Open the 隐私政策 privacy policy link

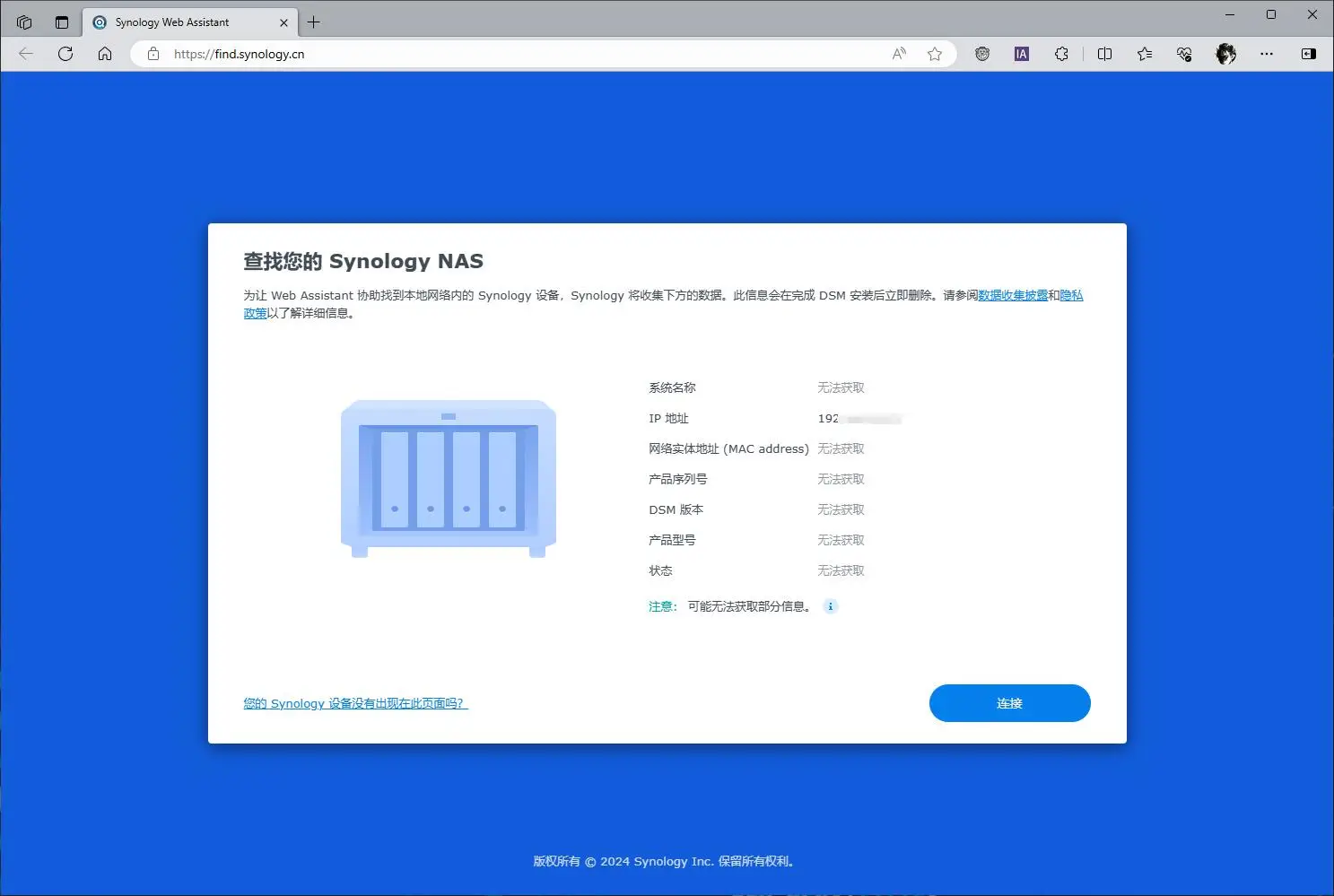tap(1071, 295)
